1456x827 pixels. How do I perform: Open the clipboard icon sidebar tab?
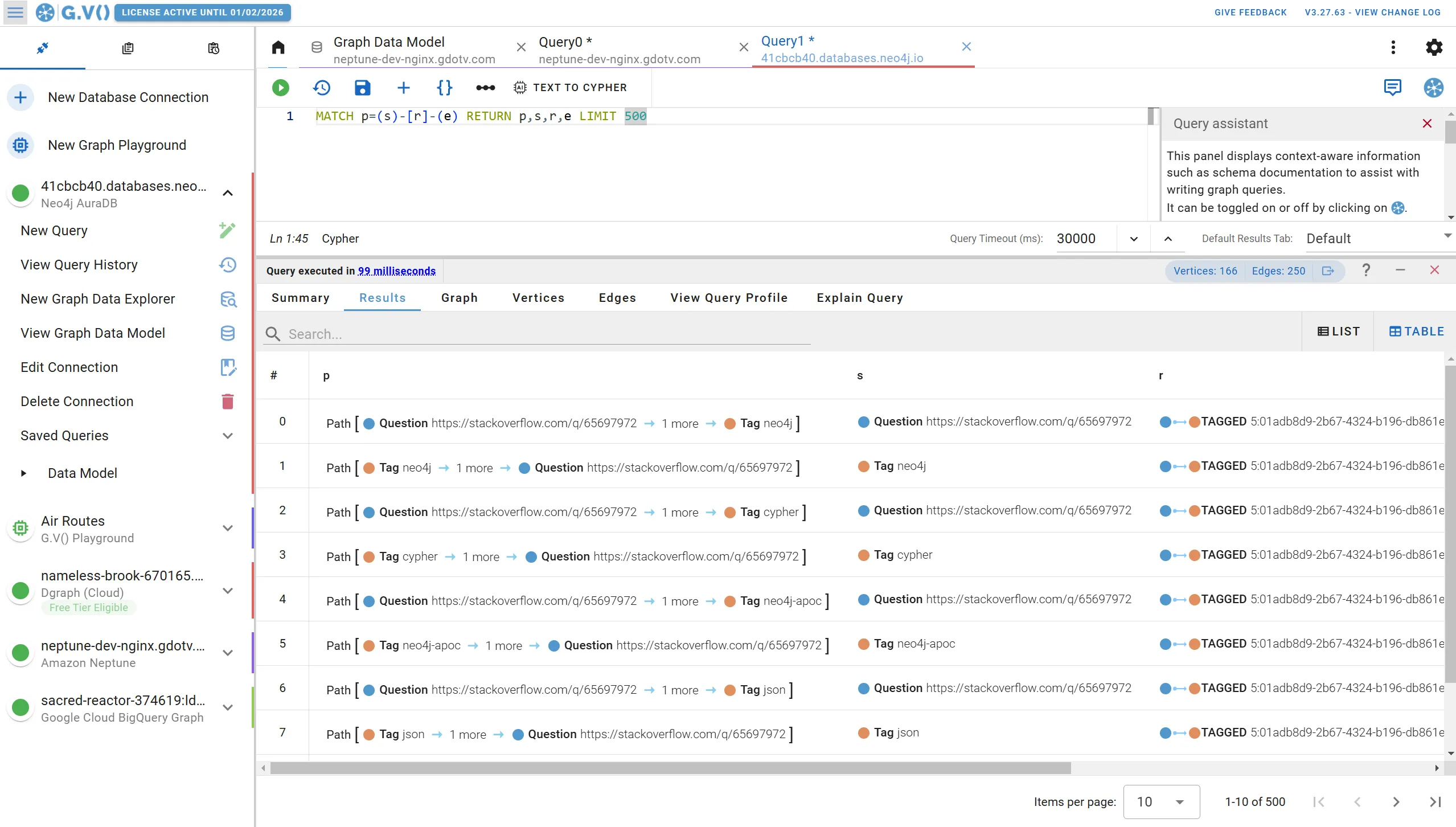[x=128, y=48]
